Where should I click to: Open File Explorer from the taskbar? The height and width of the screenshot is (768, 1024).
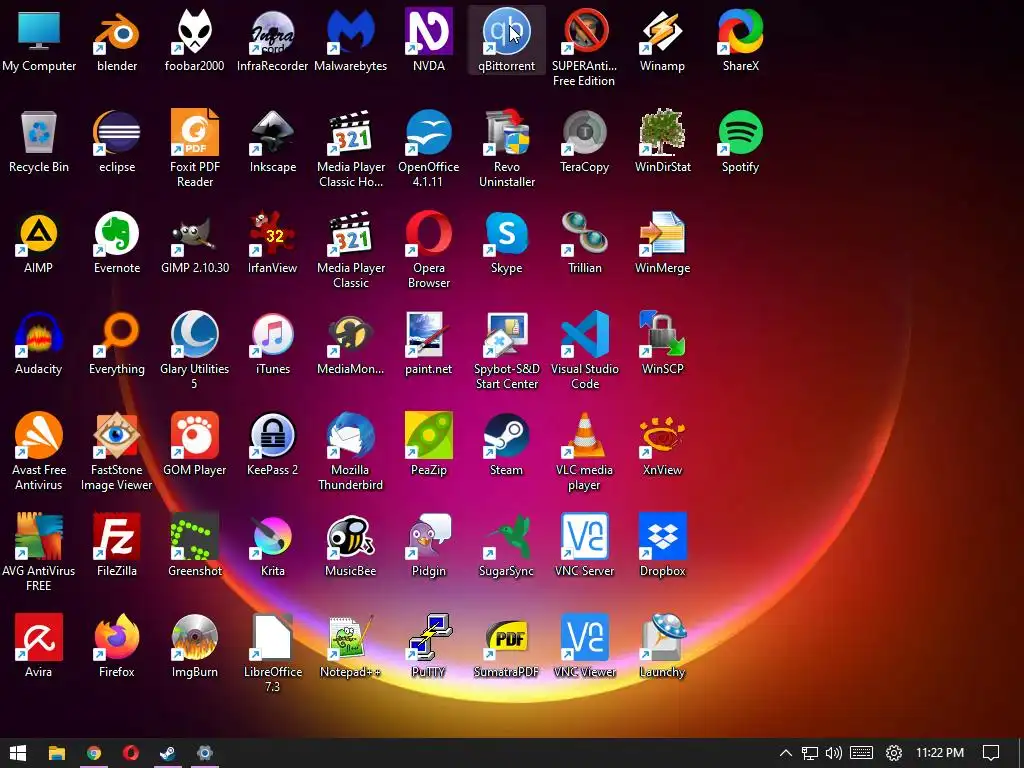pos(57,753)
